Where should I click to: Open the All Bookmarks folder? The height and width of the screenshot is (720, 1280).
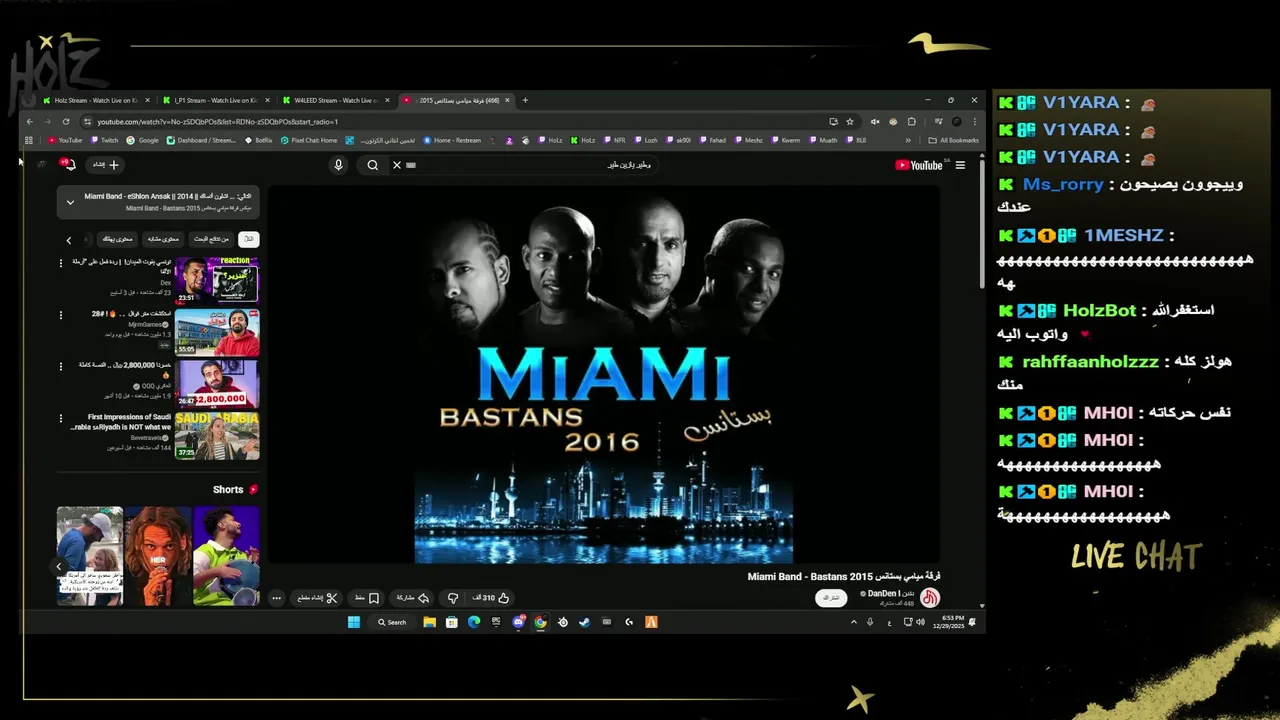[954, 140]
